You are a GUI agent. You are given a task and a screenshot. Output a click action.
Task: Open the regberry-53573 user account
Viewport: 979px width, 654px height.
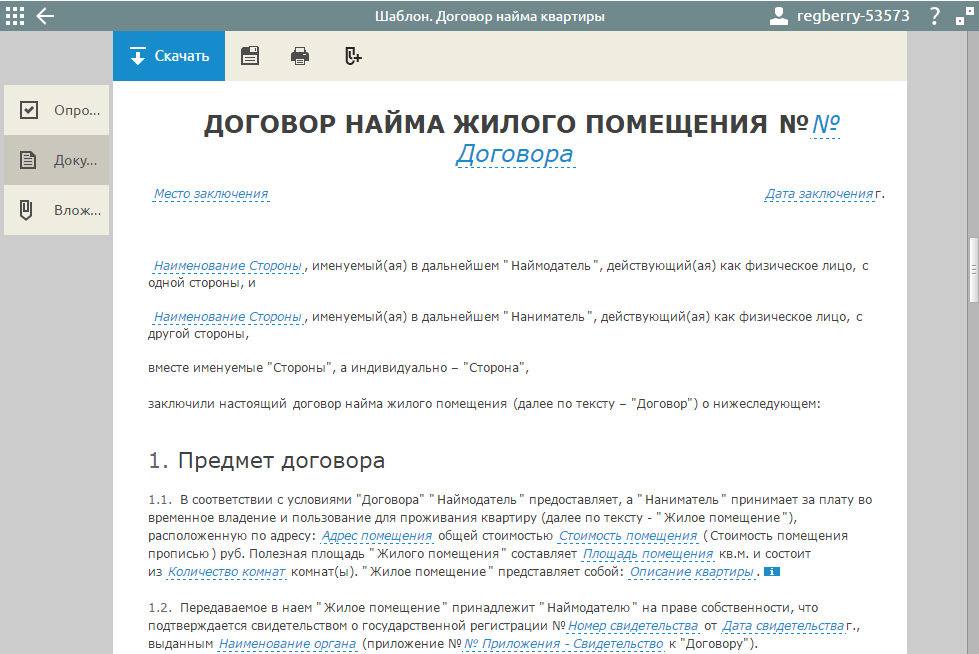pyautogui.click(x=839, y=16)
